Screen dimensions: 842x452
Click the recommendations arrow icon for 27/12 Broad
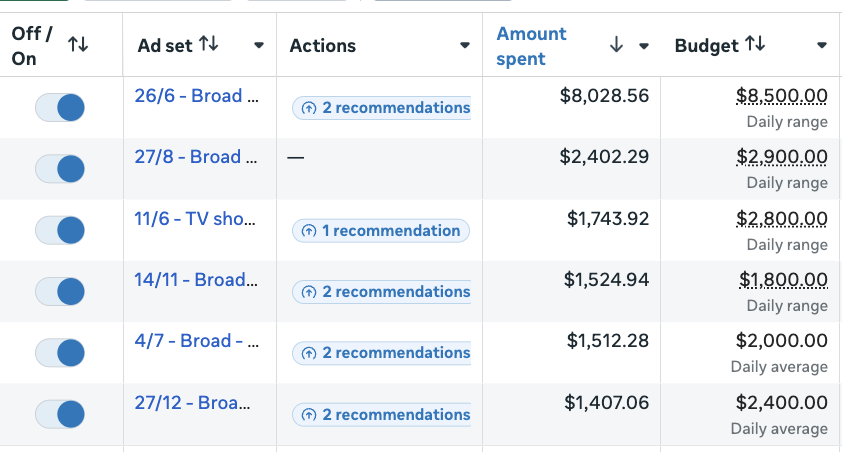coord(309,414)
